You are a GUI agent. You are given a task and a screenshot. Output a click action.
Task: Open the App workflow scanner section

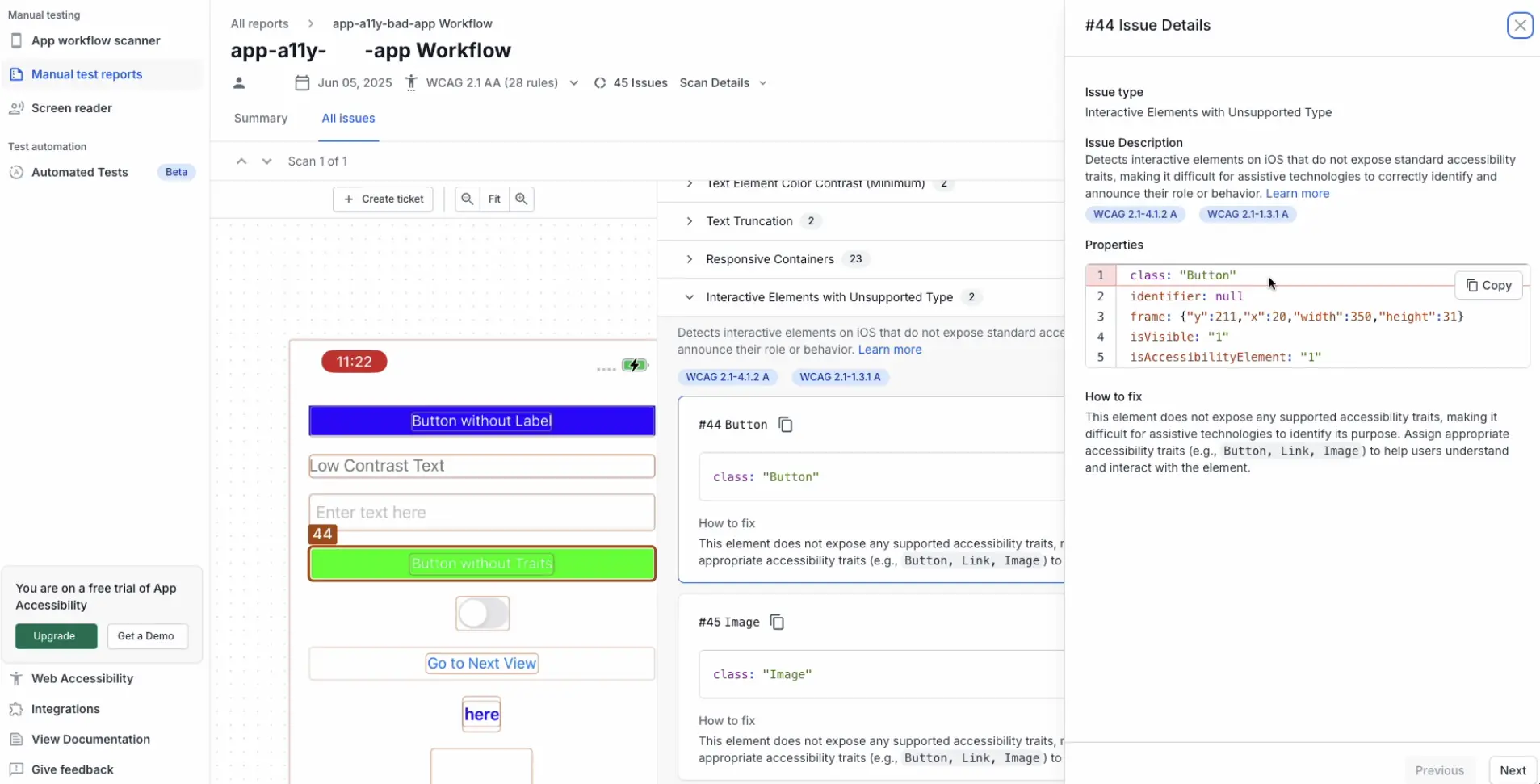(16, 40)
